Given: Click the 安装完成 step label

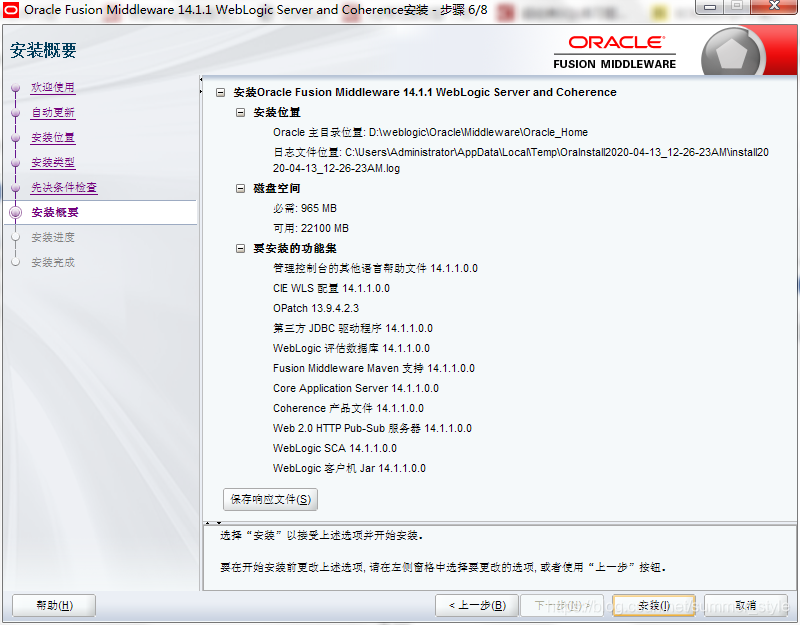Looking at the screenshot, I should click(53, 262).
